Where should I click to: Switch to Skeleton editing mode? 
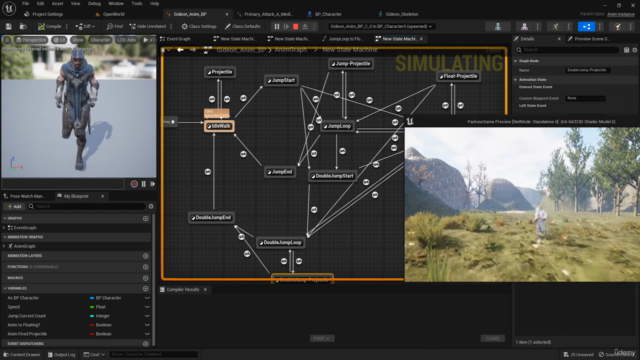pyautogui.click(x=498, y=27)
